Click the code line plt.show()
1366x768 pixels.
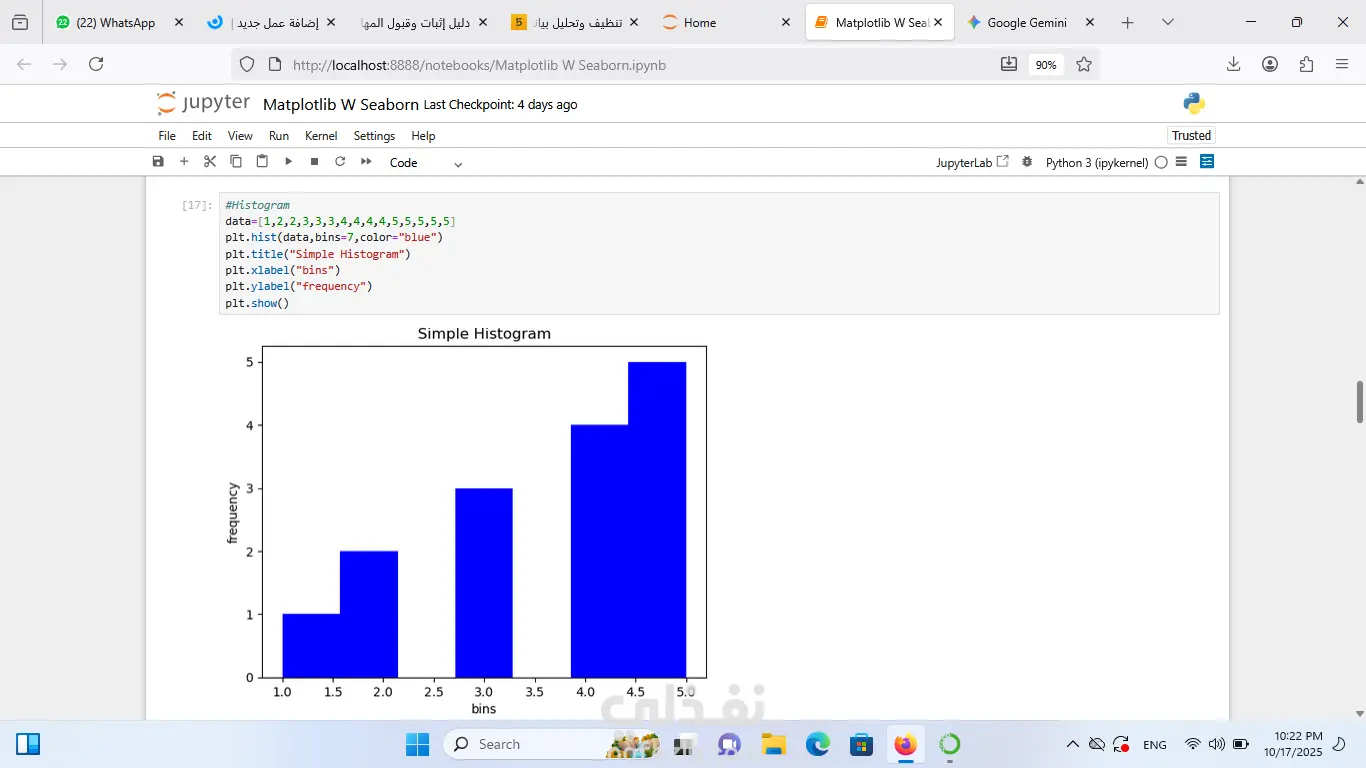(x=257, y=303)
